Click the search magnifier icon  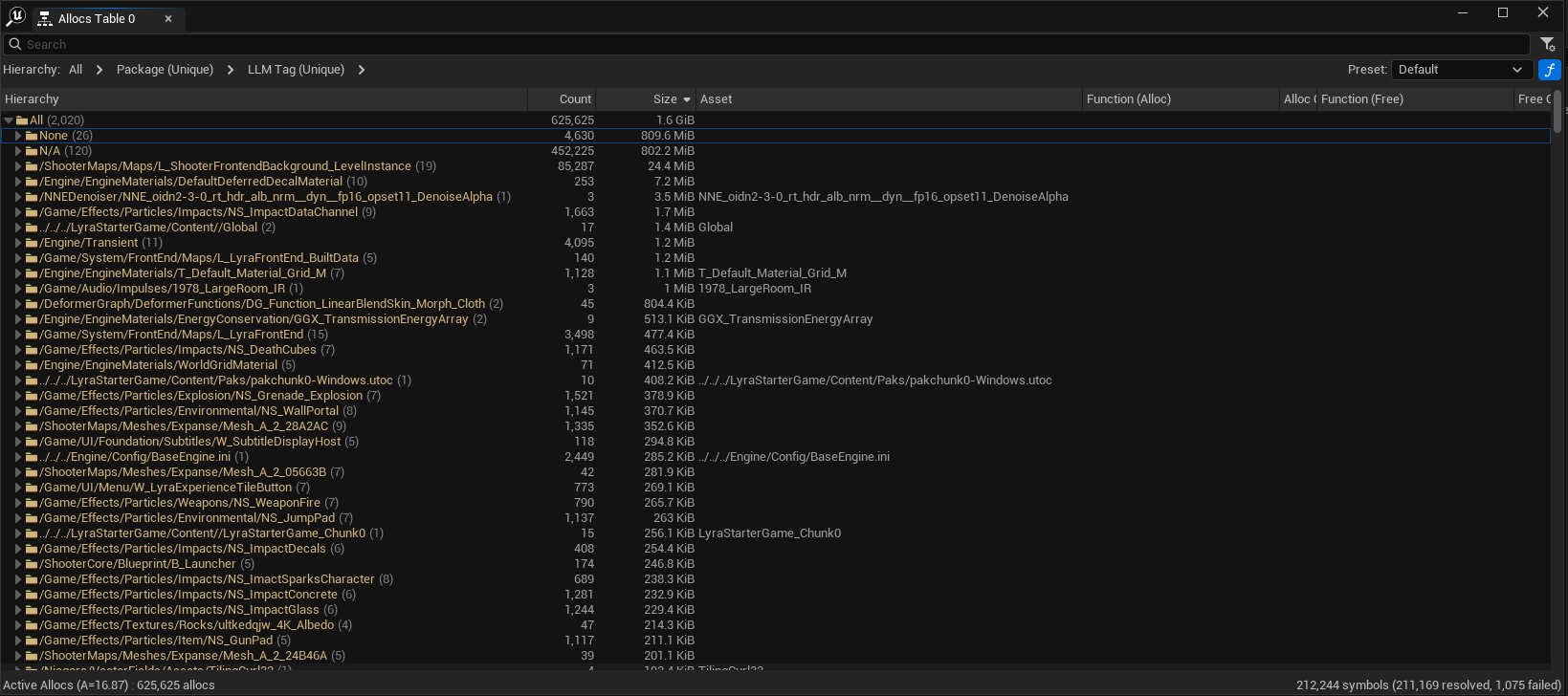click(x=14, y=44)
